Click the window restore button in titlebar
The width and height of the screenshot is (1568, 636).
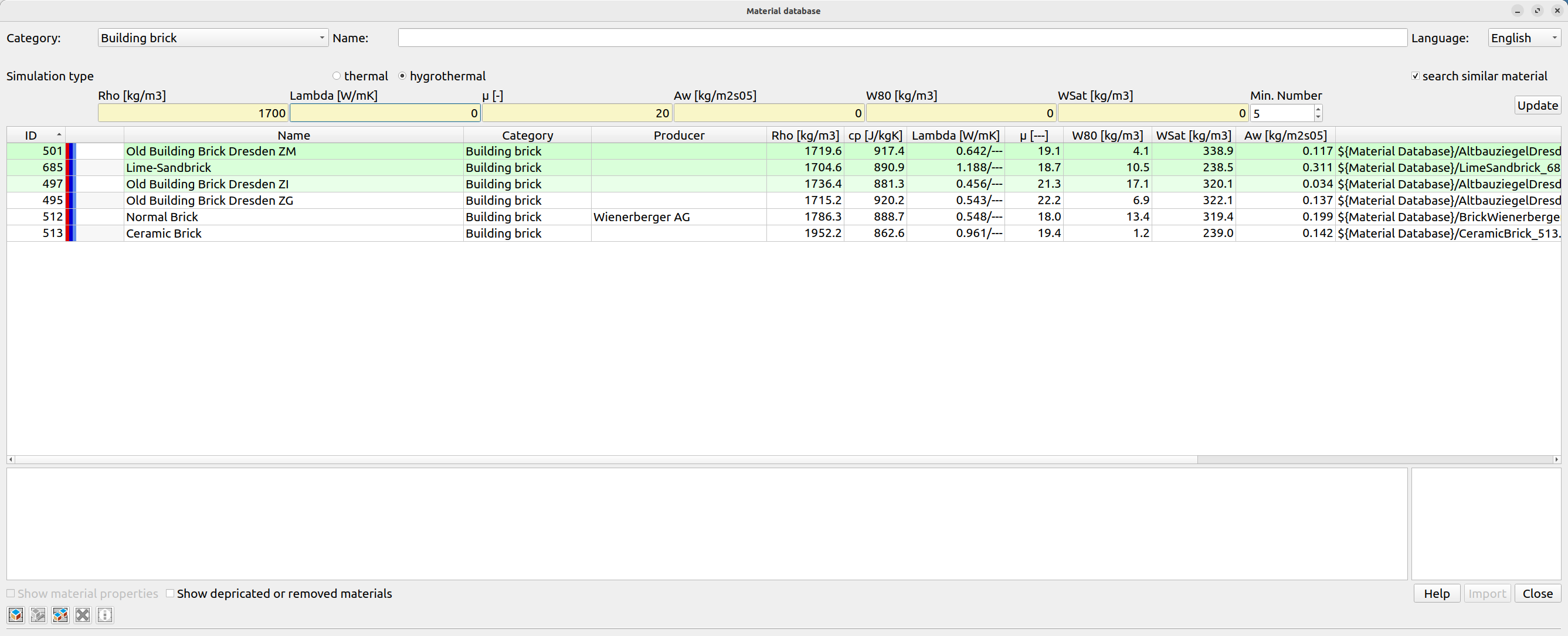[x=1538, y=11]
